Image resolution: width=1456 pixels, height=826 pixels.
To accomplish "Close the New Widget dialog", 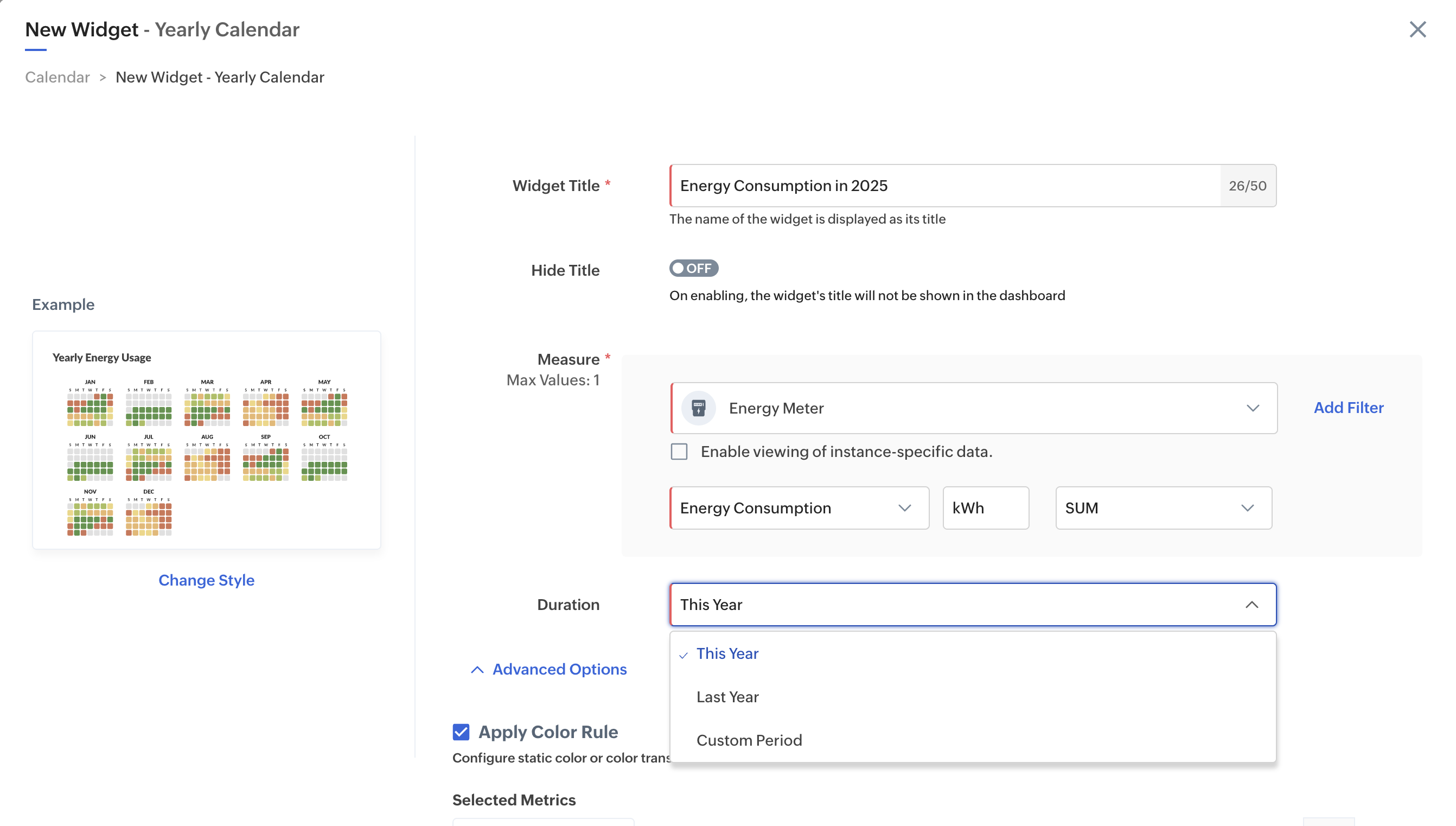I will tap(1417, 29).
